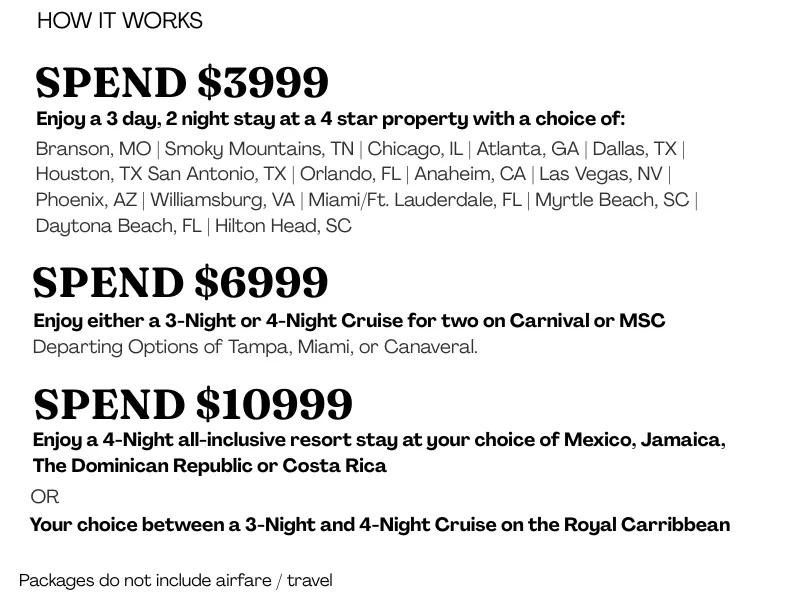Click the SPEND $10999 heading
Screen dimensions: 800x600
(193, 404)
